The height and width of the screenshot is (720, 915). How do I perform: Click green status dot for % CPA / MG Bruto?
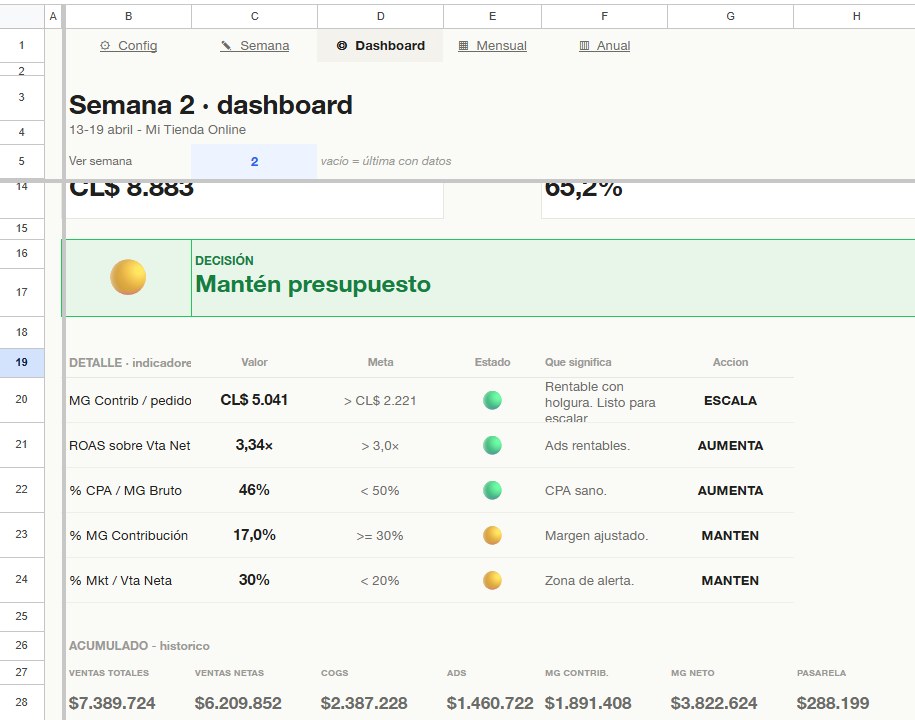coord(493,490)
